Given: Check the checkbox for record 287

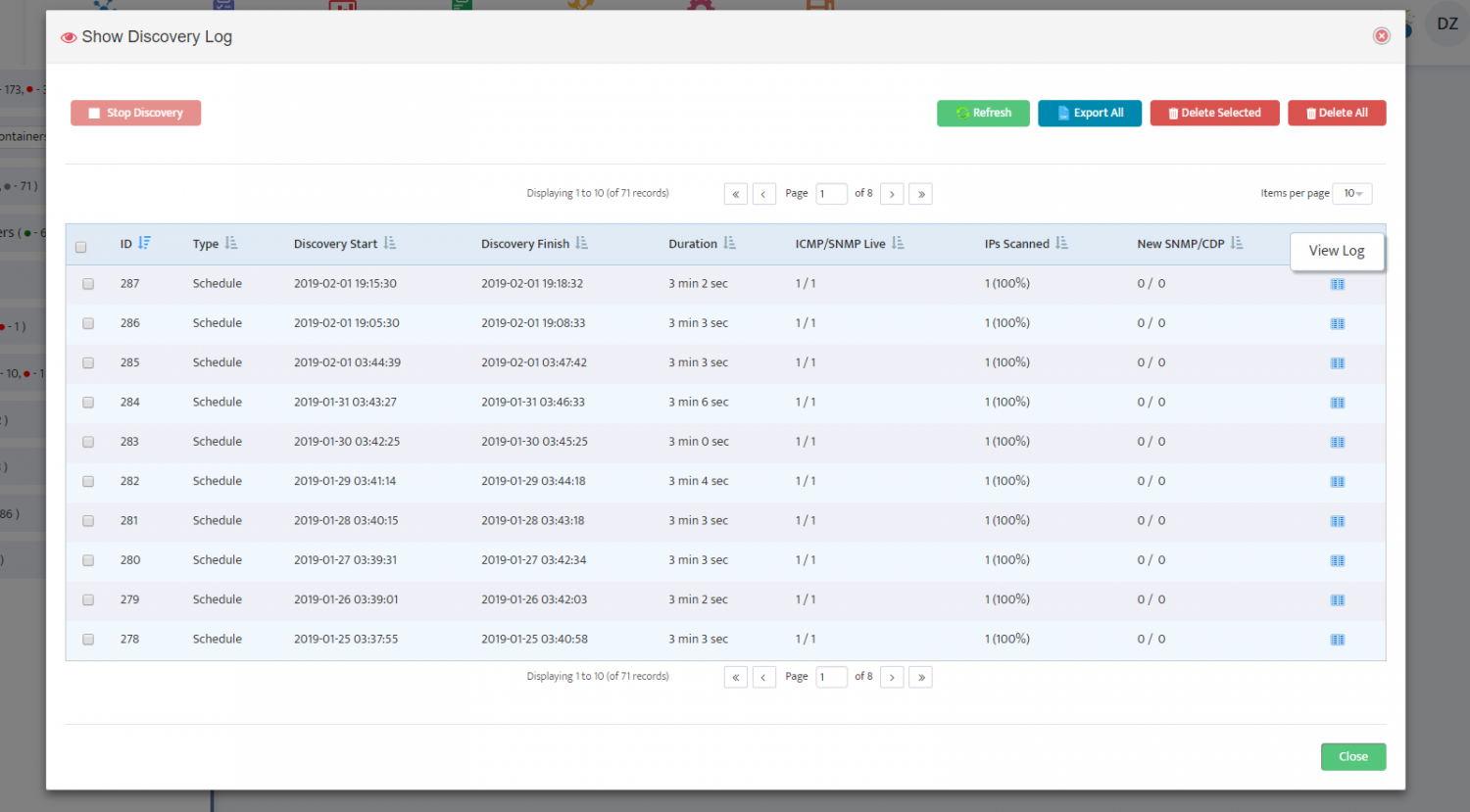Looking at the screenshot, I should pos(88,283).
